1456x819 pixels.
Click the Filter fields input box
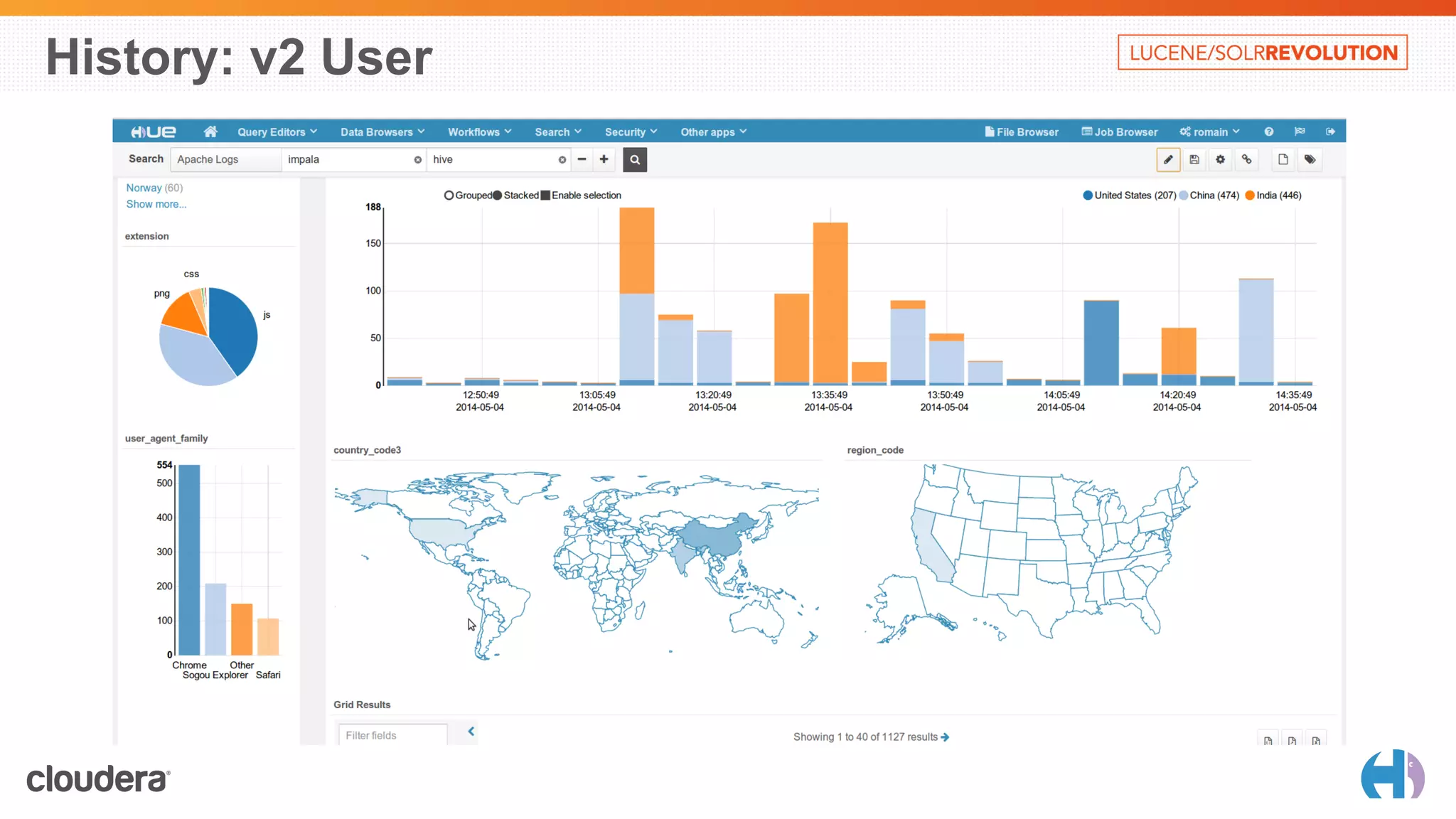[392, 735]
